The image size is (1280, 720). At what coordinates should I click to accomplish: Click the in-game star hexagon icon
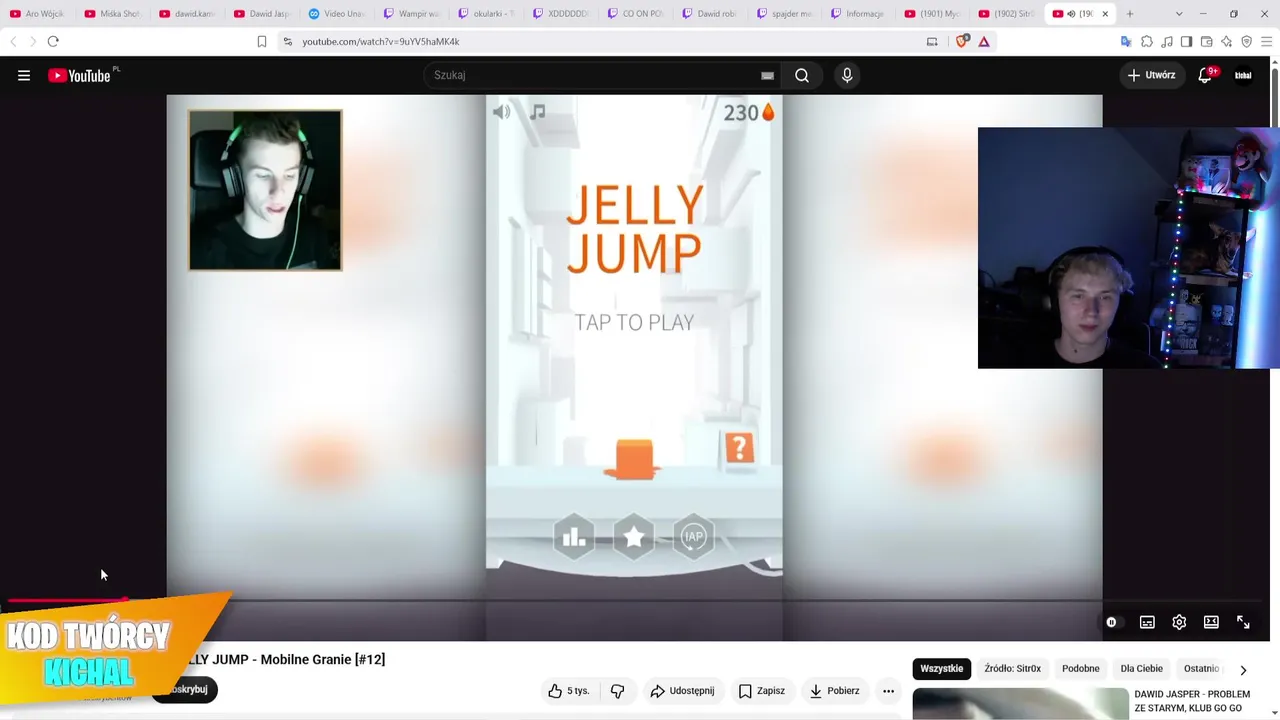634,538
